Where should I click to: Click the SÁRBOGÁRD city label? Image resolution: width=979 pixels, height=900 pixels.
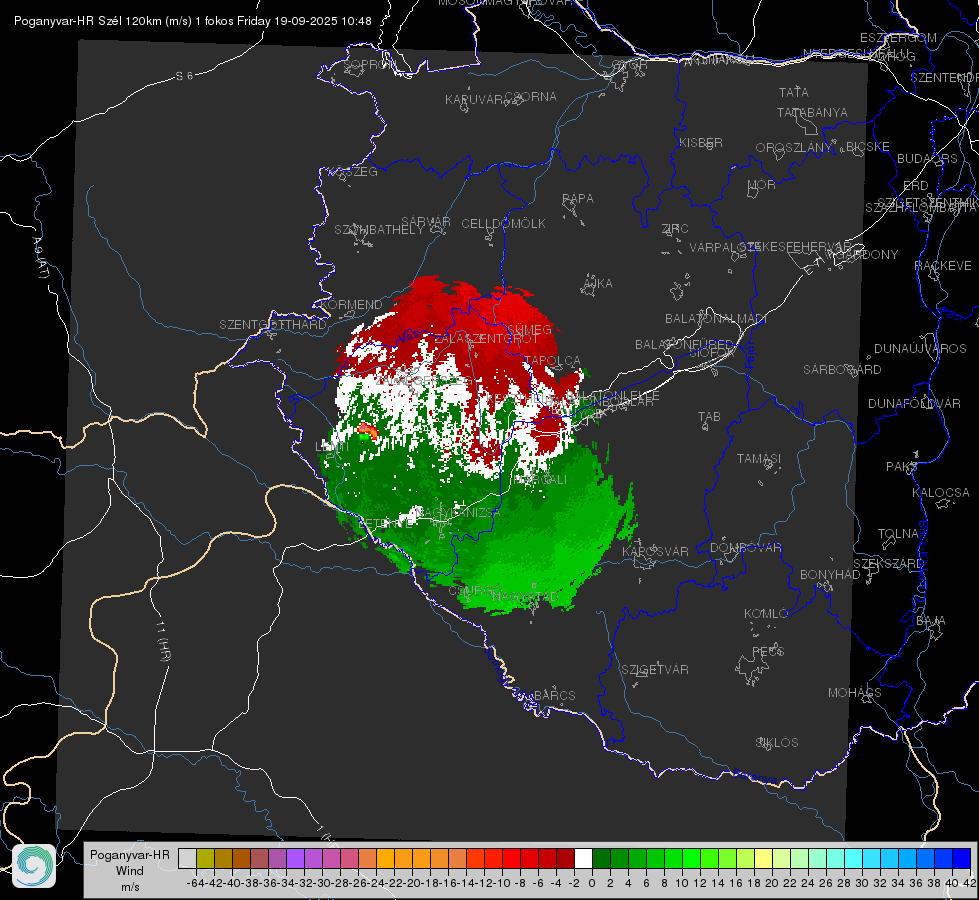point(842,370)
